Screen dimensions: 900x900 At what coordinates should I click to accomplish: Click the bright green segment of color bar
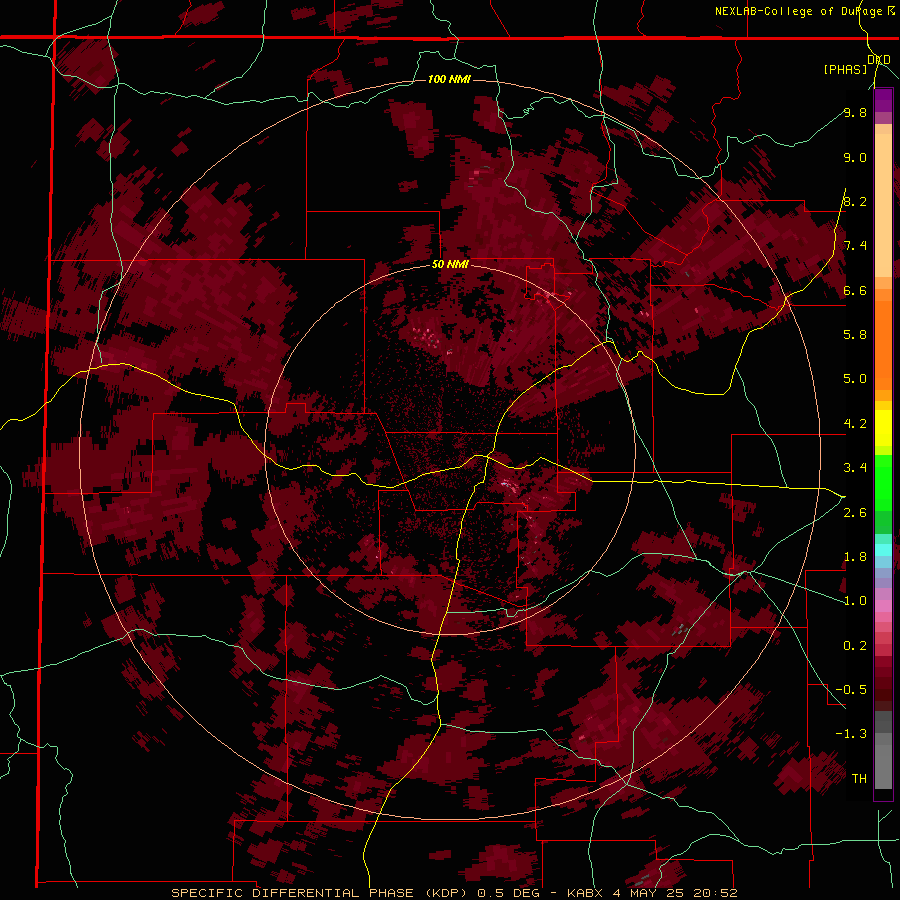tap(883, 483)
